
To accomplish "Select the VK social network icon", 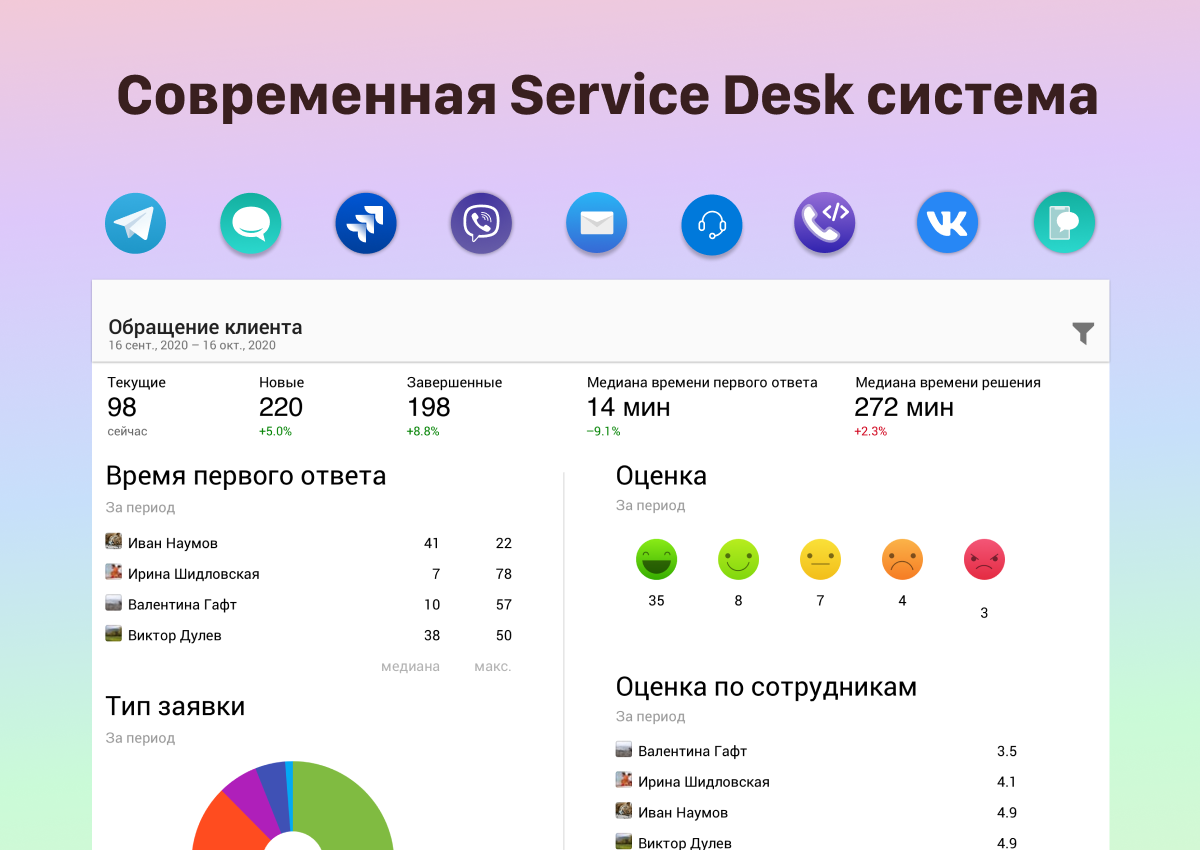I will tap(947, 223).
